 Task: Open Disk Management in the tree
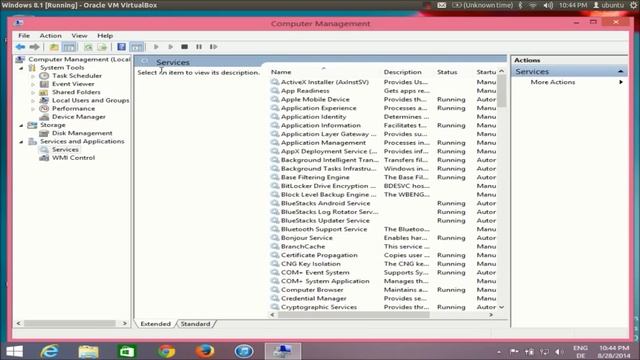point(82,133)
